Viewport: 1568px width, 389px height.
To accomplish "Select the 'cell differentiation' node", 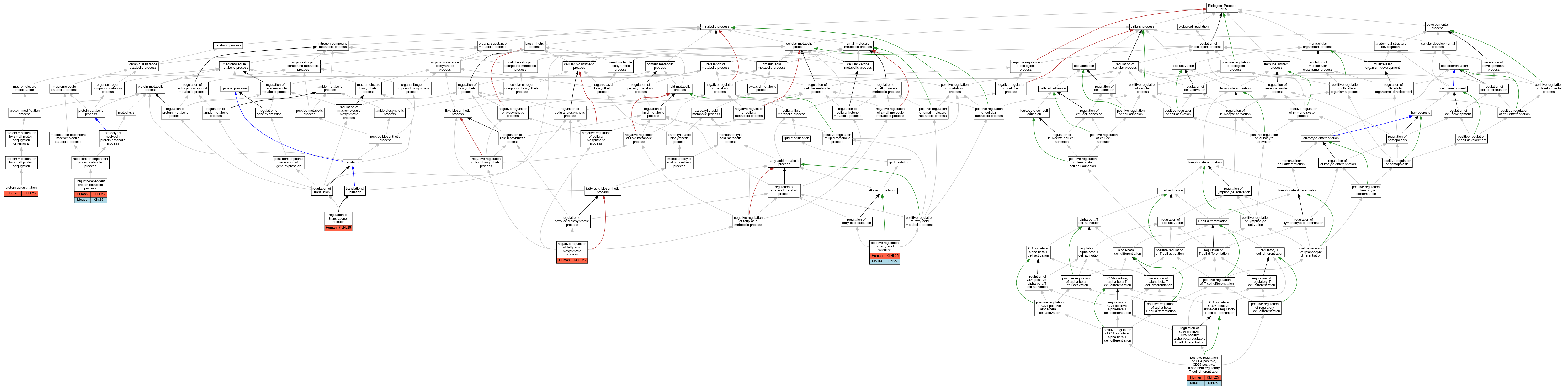I will tap(1454, 66).
